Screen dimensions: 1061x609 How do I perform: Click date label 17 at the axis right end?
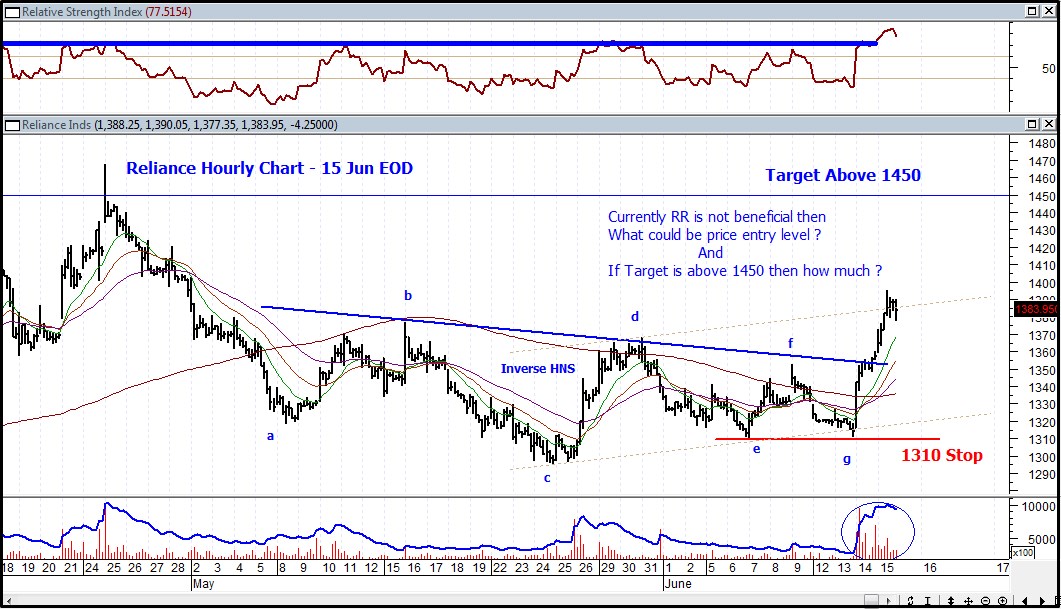click(x=1002, y=568)
